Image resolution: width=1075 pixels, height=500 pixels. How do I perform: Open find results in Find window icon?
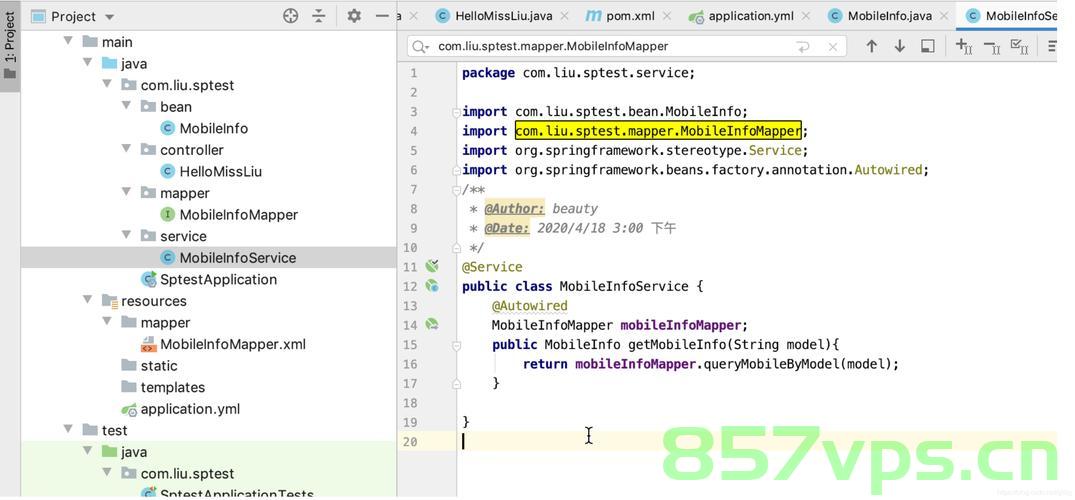coord(928,46)
